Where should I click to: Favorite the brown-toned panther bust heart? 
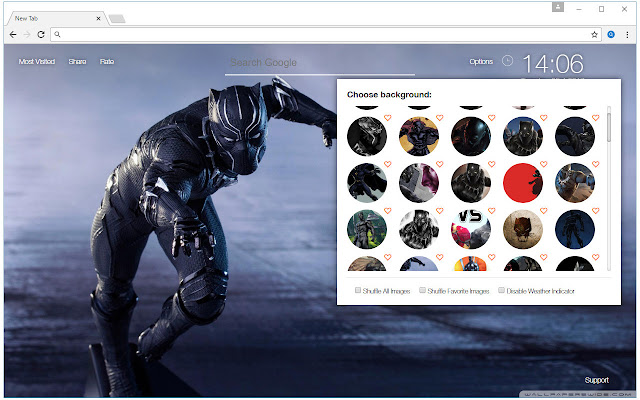point(492,164)
